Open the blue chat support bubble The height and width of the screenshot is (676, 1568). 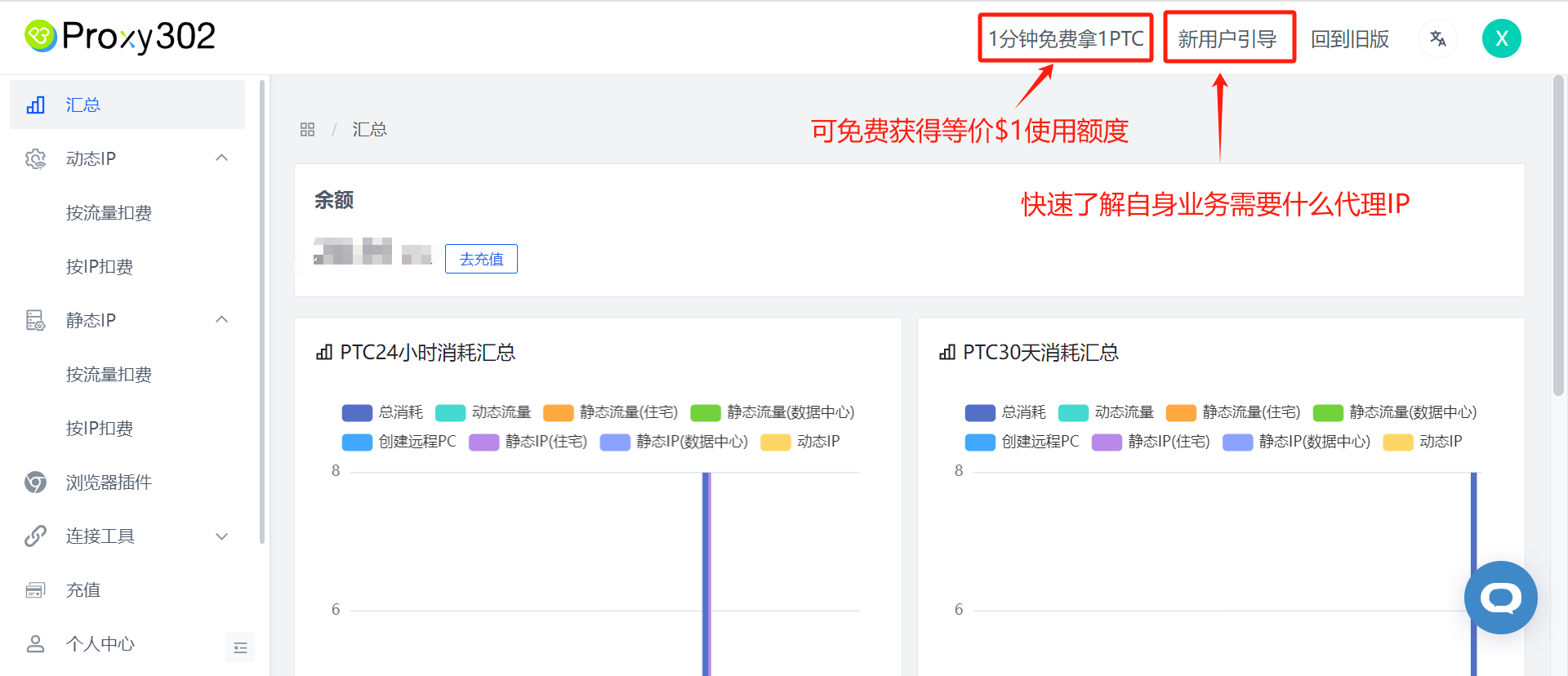tap(1501, 598)
